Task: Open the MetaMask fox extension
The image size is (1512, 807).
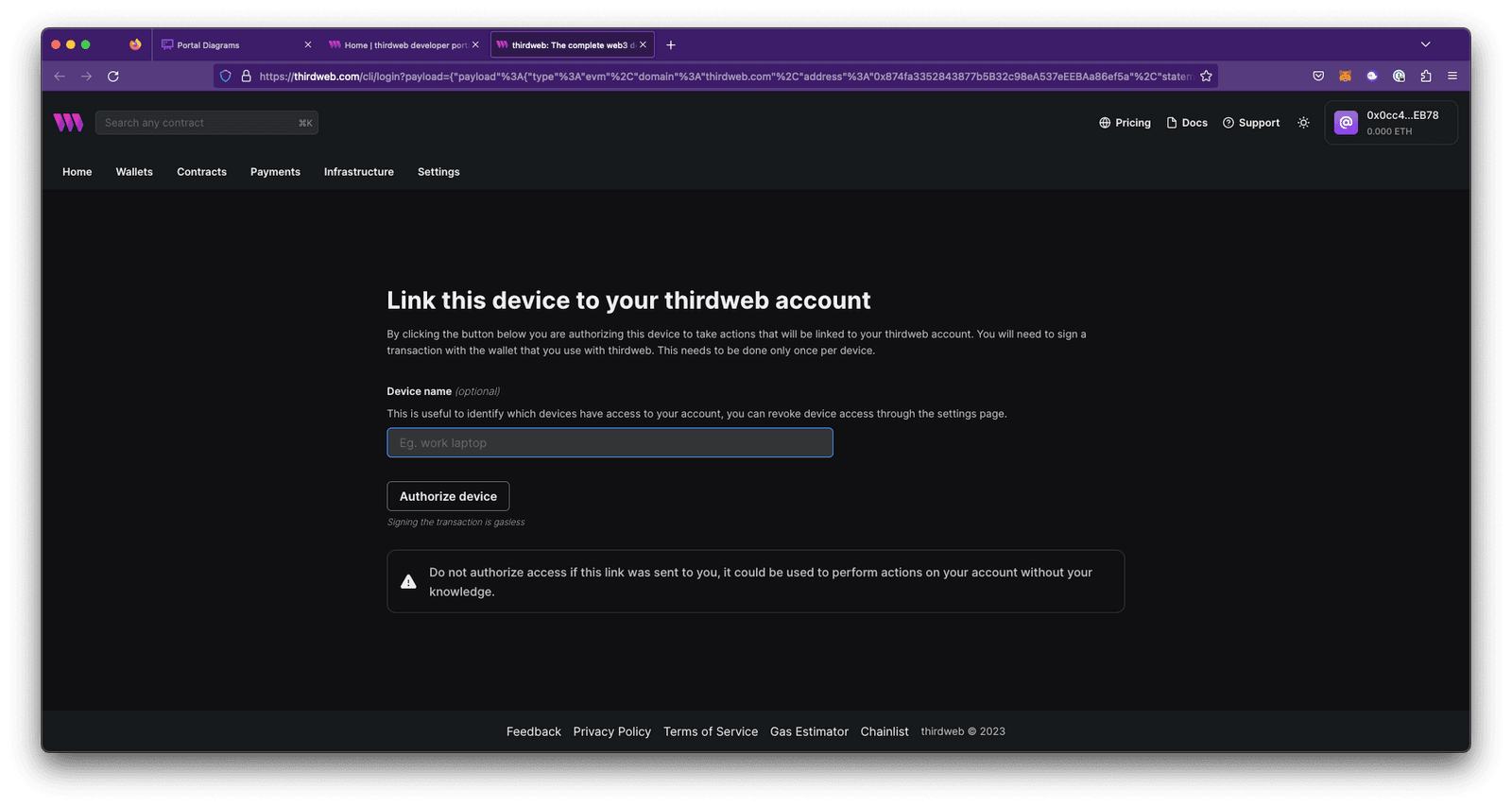Action: coord(1345,76)
